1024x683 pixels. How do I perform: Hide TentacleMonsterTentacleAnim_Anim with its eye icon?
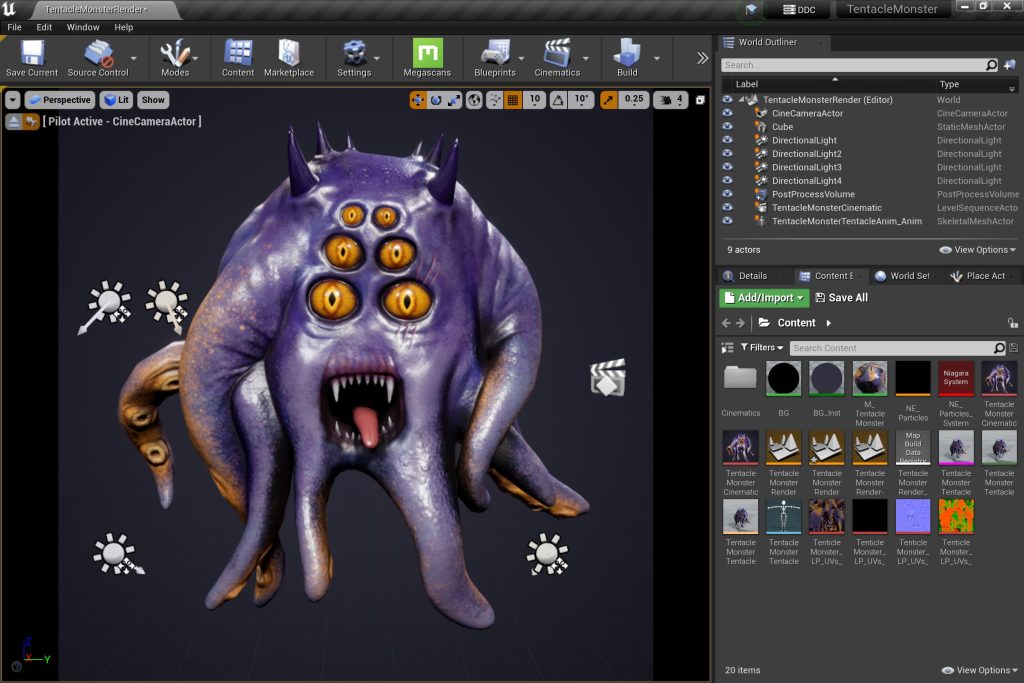[x=728, y=221]
